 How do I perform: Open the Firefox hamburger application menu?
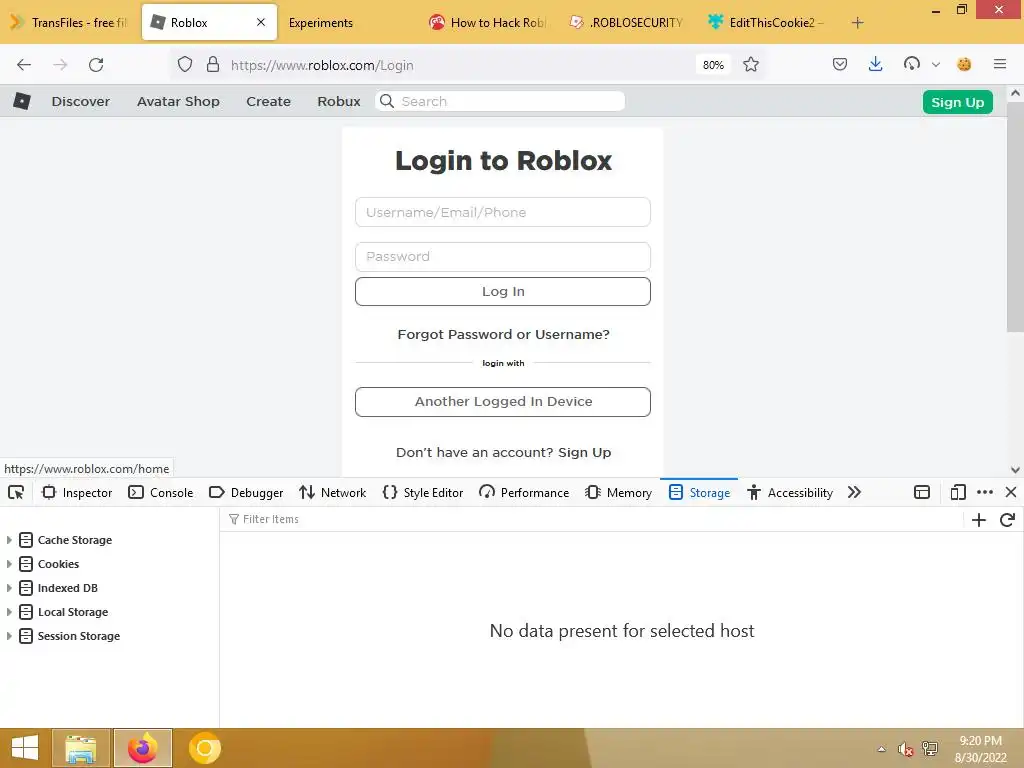click(x=1000, y=64)
